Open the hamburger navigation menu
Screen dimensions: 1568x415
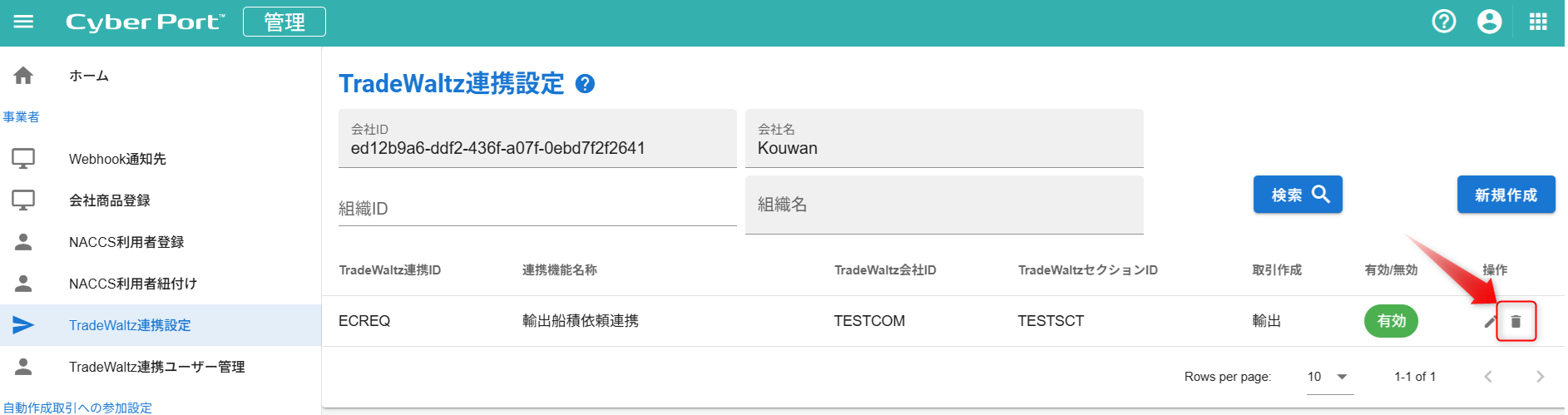click(23, 22)
